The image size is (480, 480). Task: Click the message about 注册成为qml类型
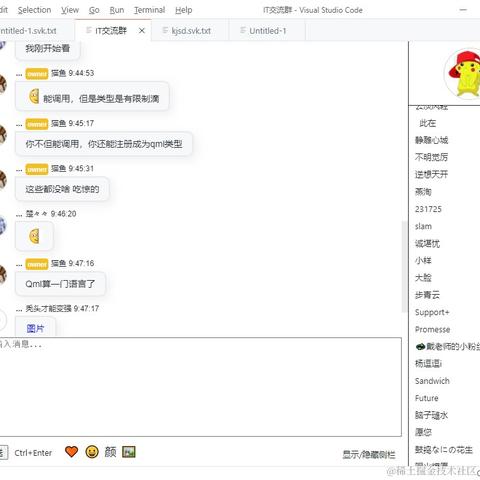point(104,144)
